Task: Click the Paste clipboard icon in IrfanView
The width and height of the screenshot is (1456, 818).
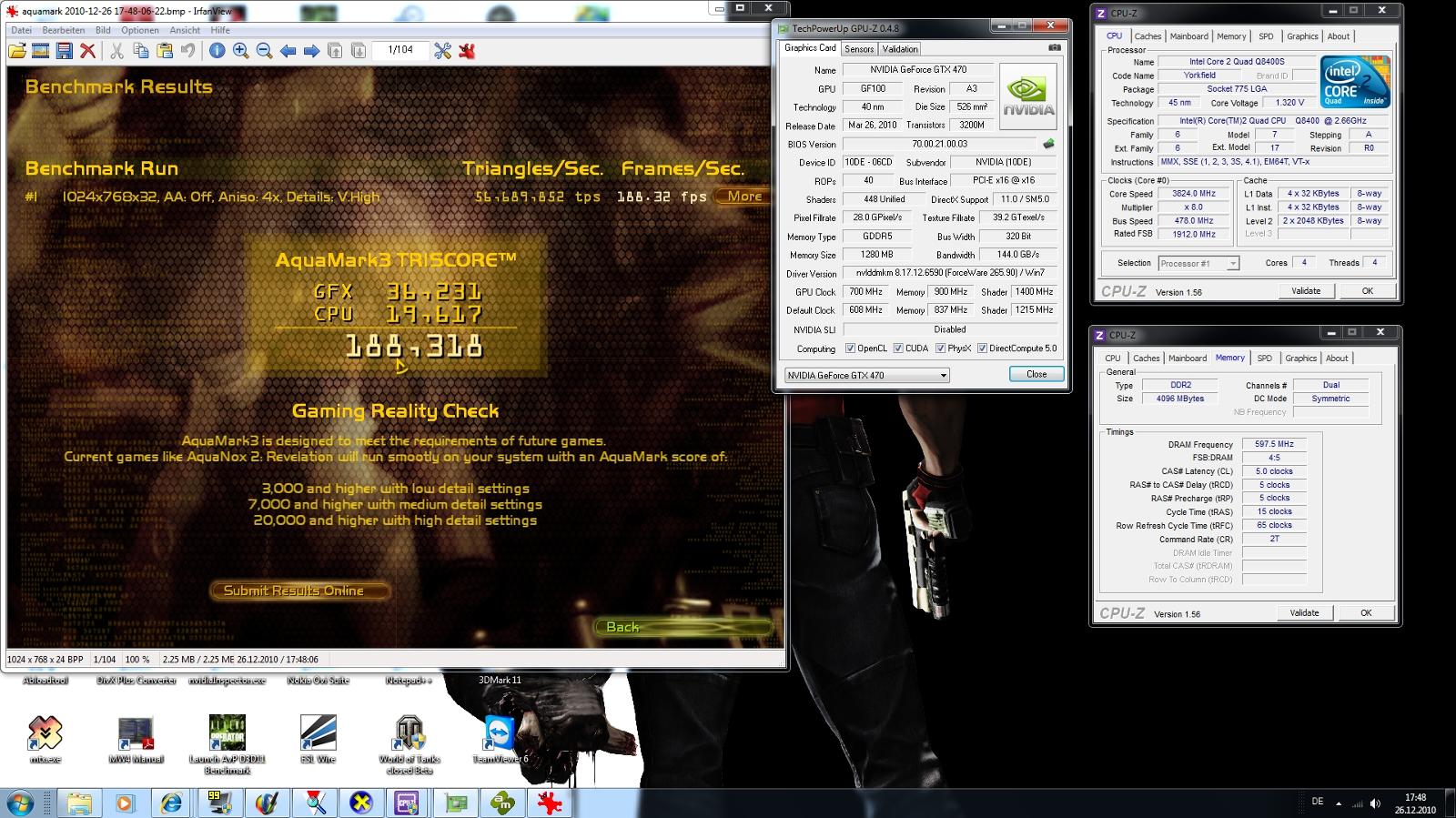Action: [165, 51]
